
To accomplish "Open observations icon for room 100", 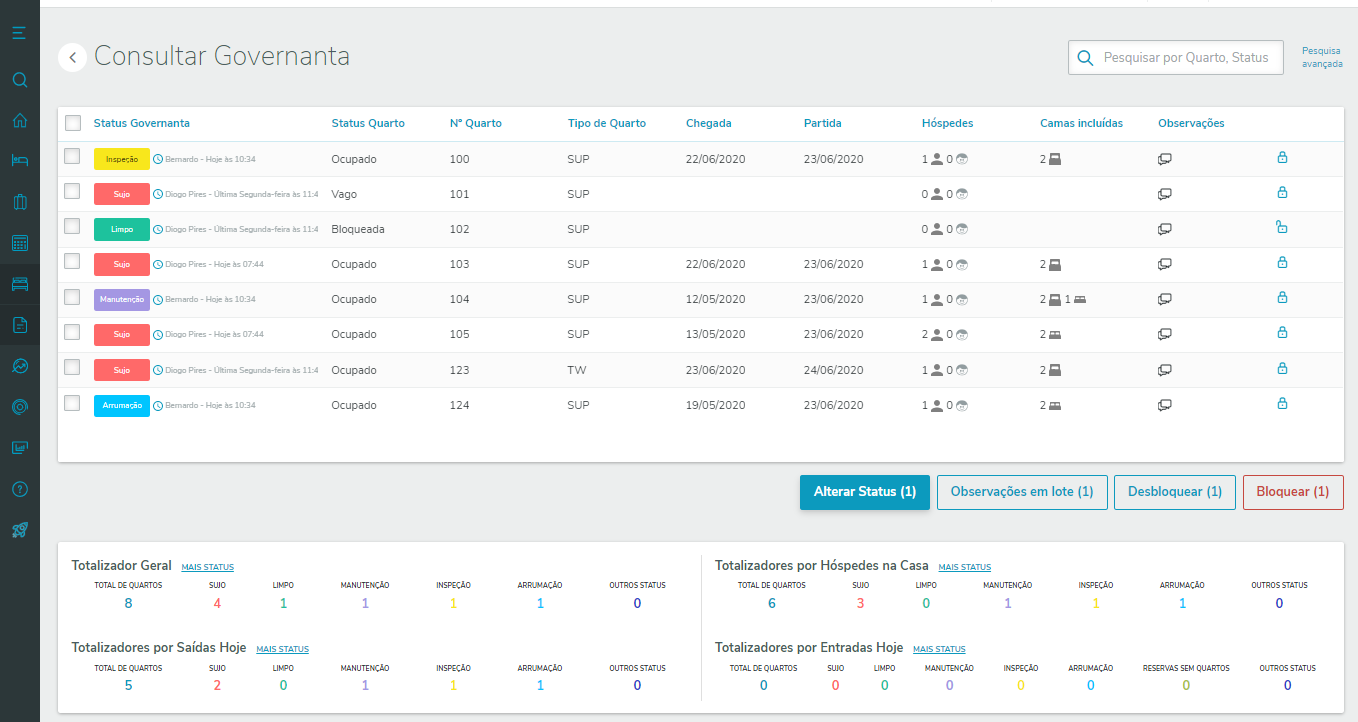I will click(1164, 159).
